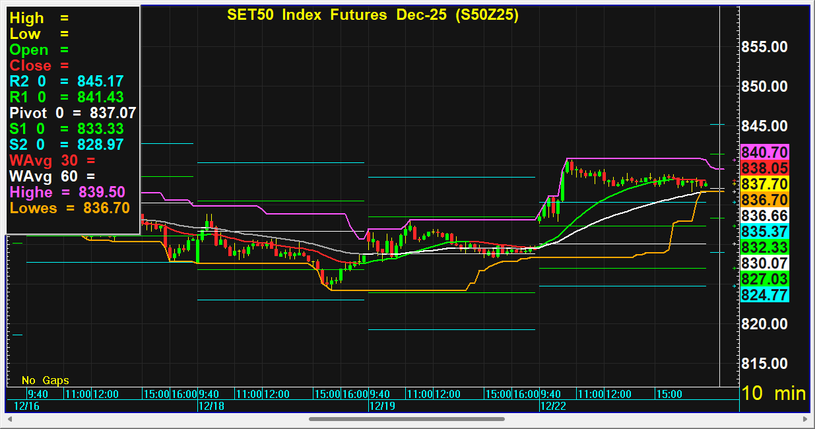The width and height of the screenshot is (815, 429).
Task: Select the 12/19 date marker on the time axis
Action: 380,407
